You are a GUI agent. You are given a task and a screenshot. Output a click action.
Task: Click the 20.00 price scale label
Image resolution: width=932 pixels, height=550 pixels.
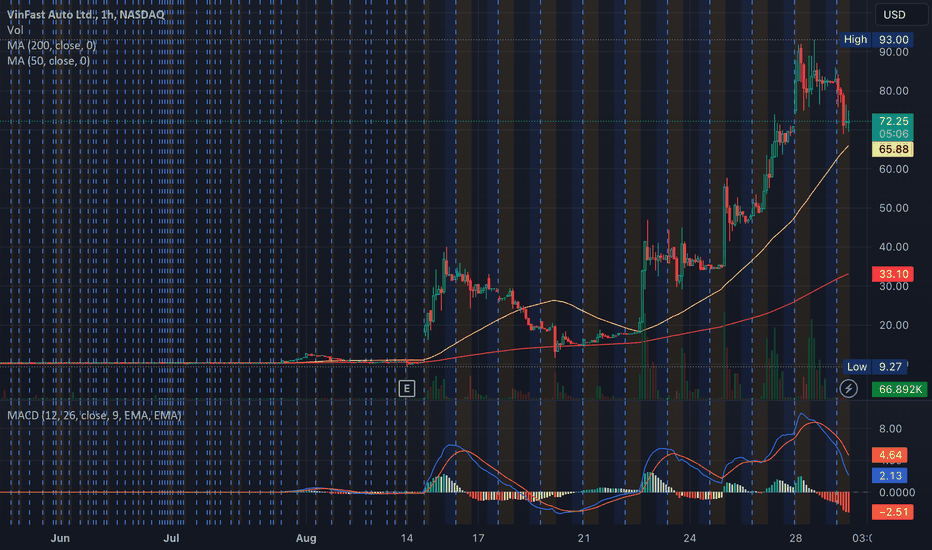click(893, 325)
